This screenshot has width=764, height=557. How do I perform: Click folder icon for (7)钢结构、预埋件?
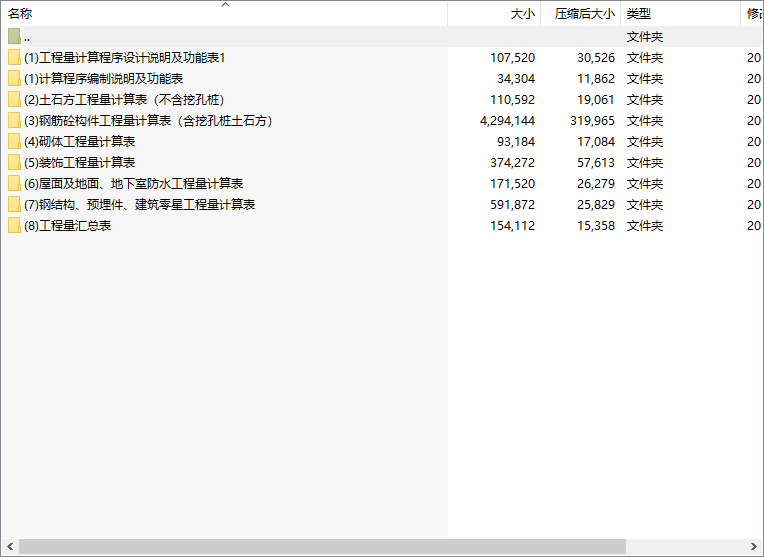pos(14,204)
